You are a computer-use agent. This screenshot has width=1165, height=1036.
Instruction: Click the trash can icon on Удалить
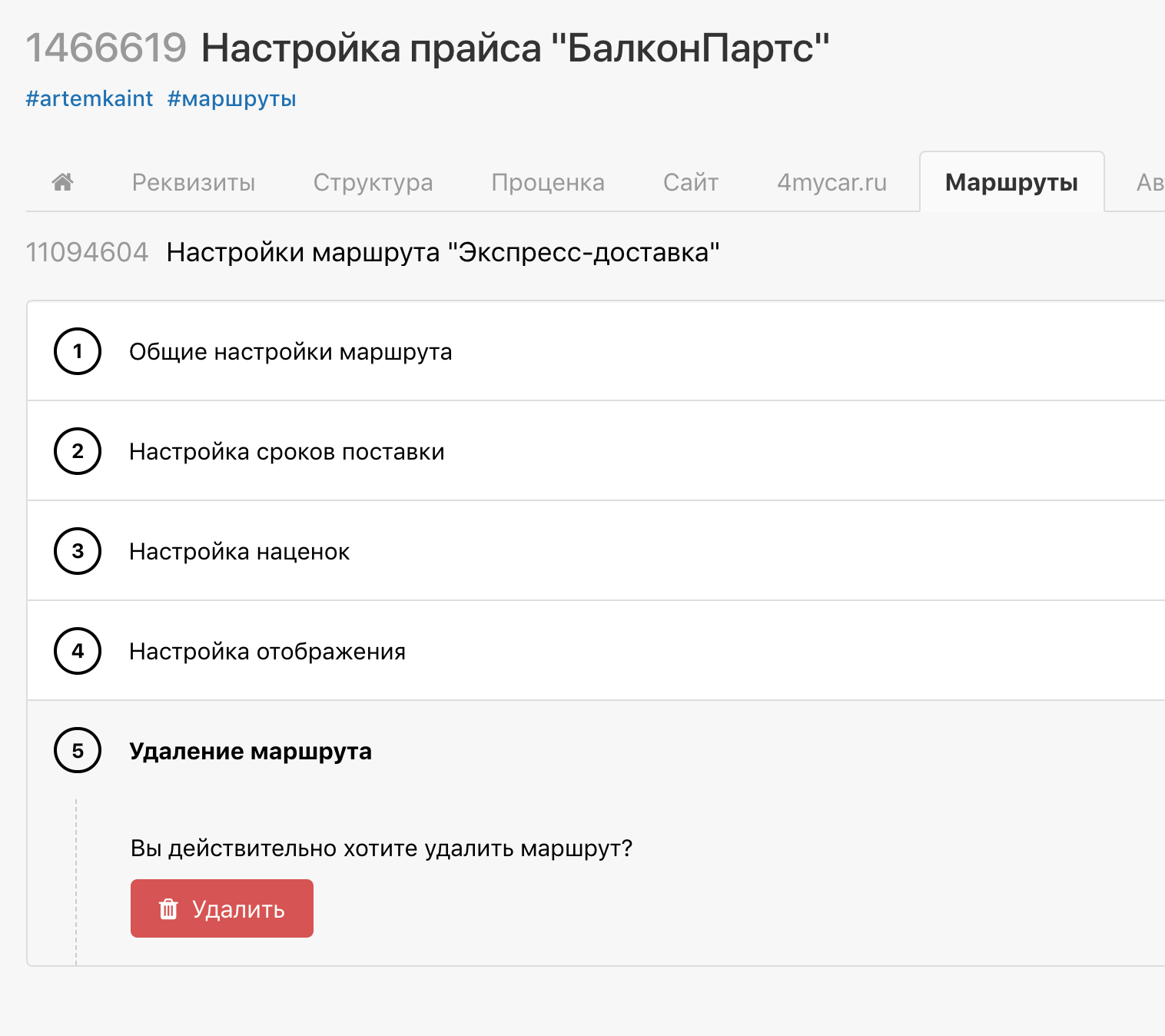tap(168, 909)
